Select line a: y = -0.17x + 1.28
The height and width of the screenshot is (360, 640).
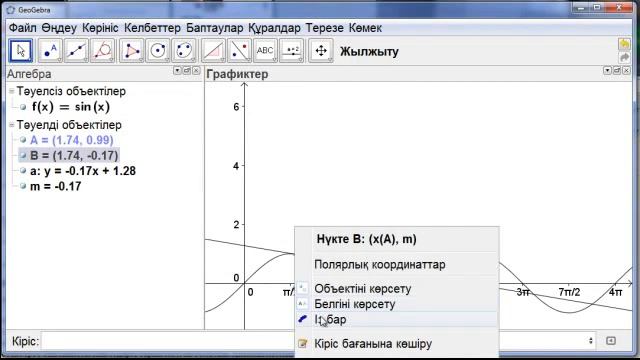(x=83, y=171)
